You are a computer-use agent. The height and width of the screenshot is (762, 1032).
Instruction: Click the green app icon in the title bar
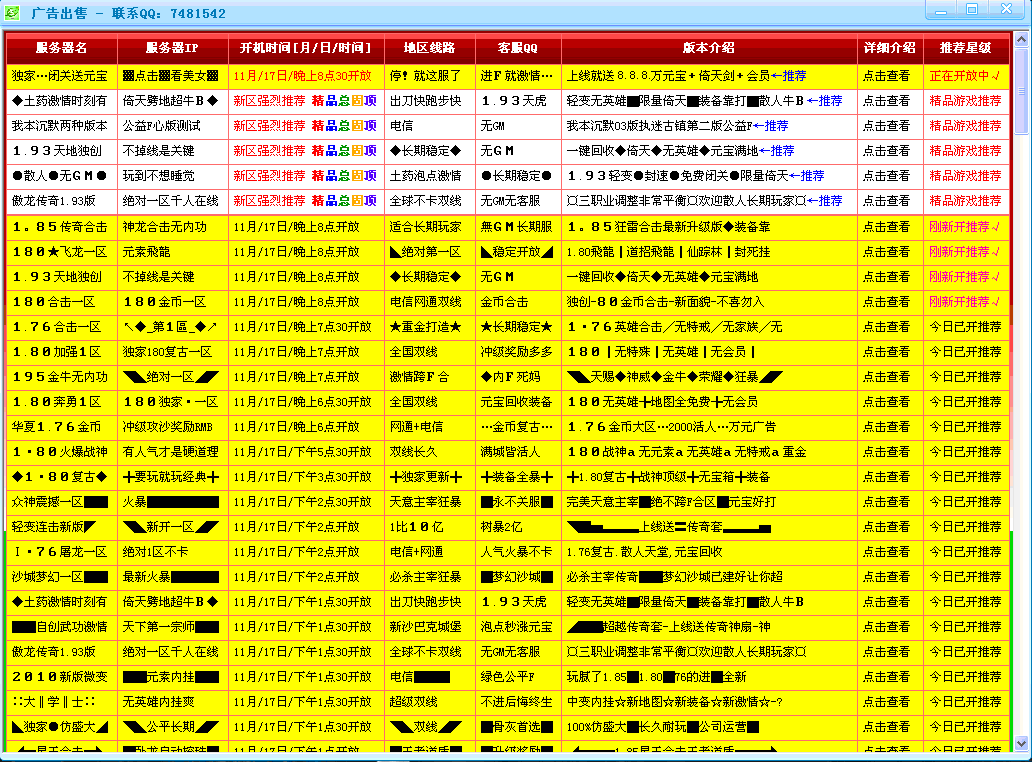(x=13, y=13)
